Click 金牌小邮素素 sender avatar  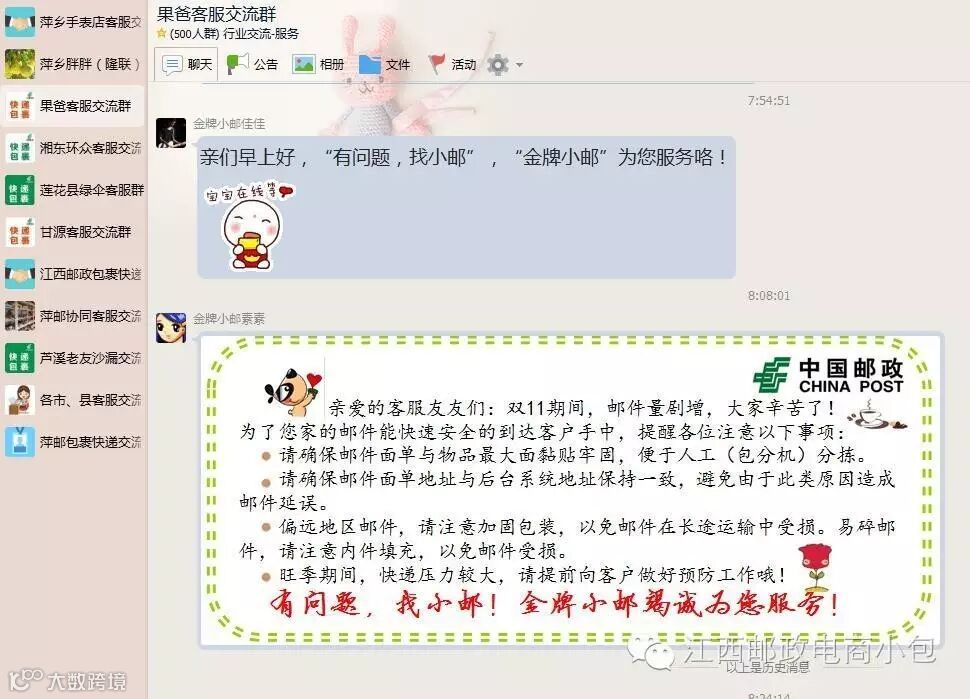click(171, 328)
